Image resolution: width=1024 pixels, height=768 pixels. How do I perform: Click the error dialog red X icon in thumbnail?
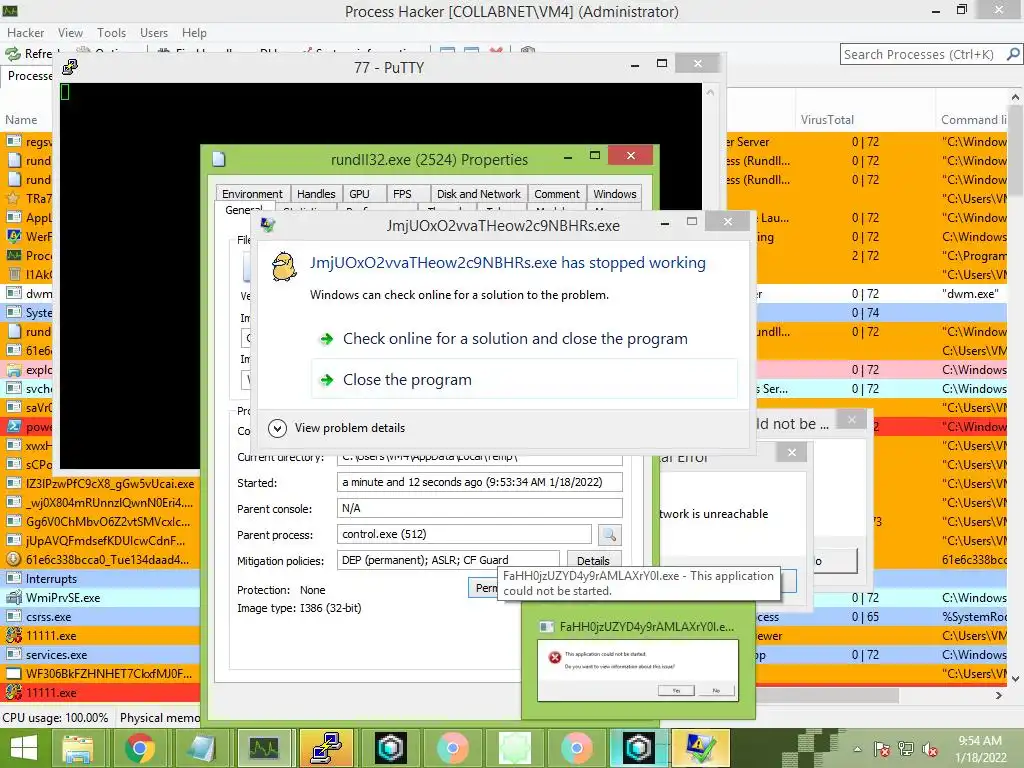pos(554,657)
